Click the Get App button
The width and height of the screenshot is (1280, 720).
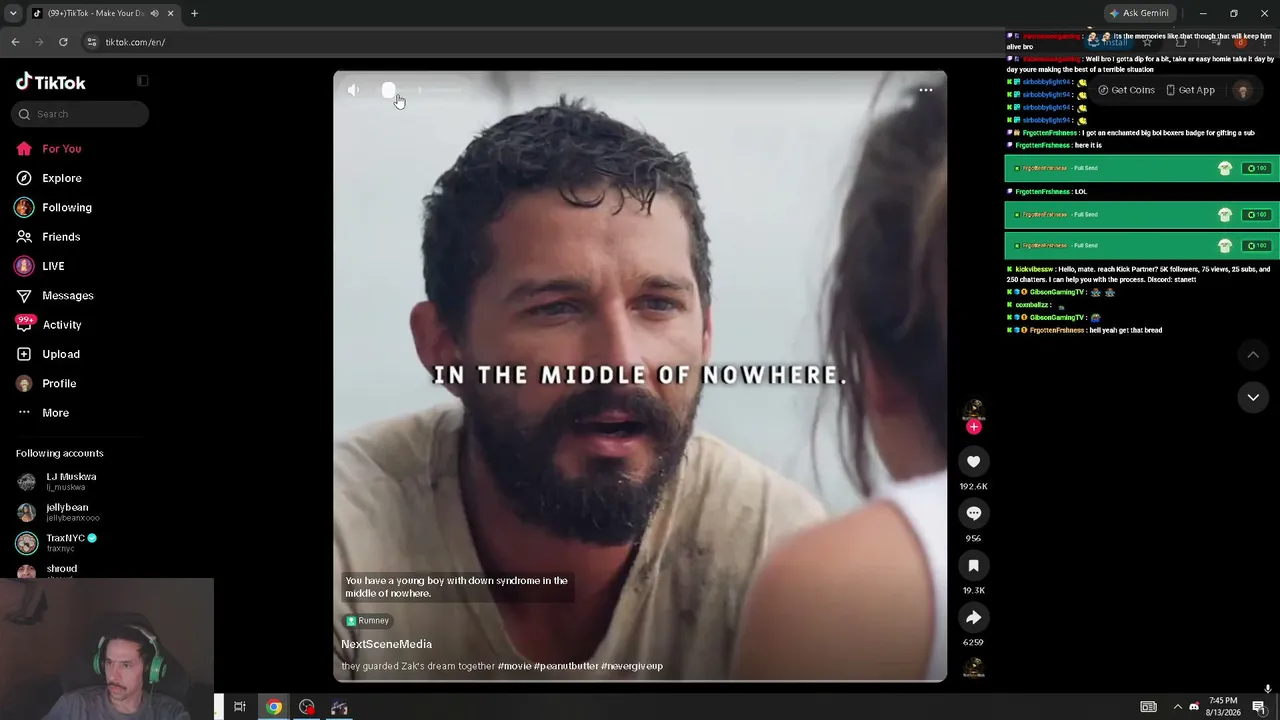click(1191, 90)
